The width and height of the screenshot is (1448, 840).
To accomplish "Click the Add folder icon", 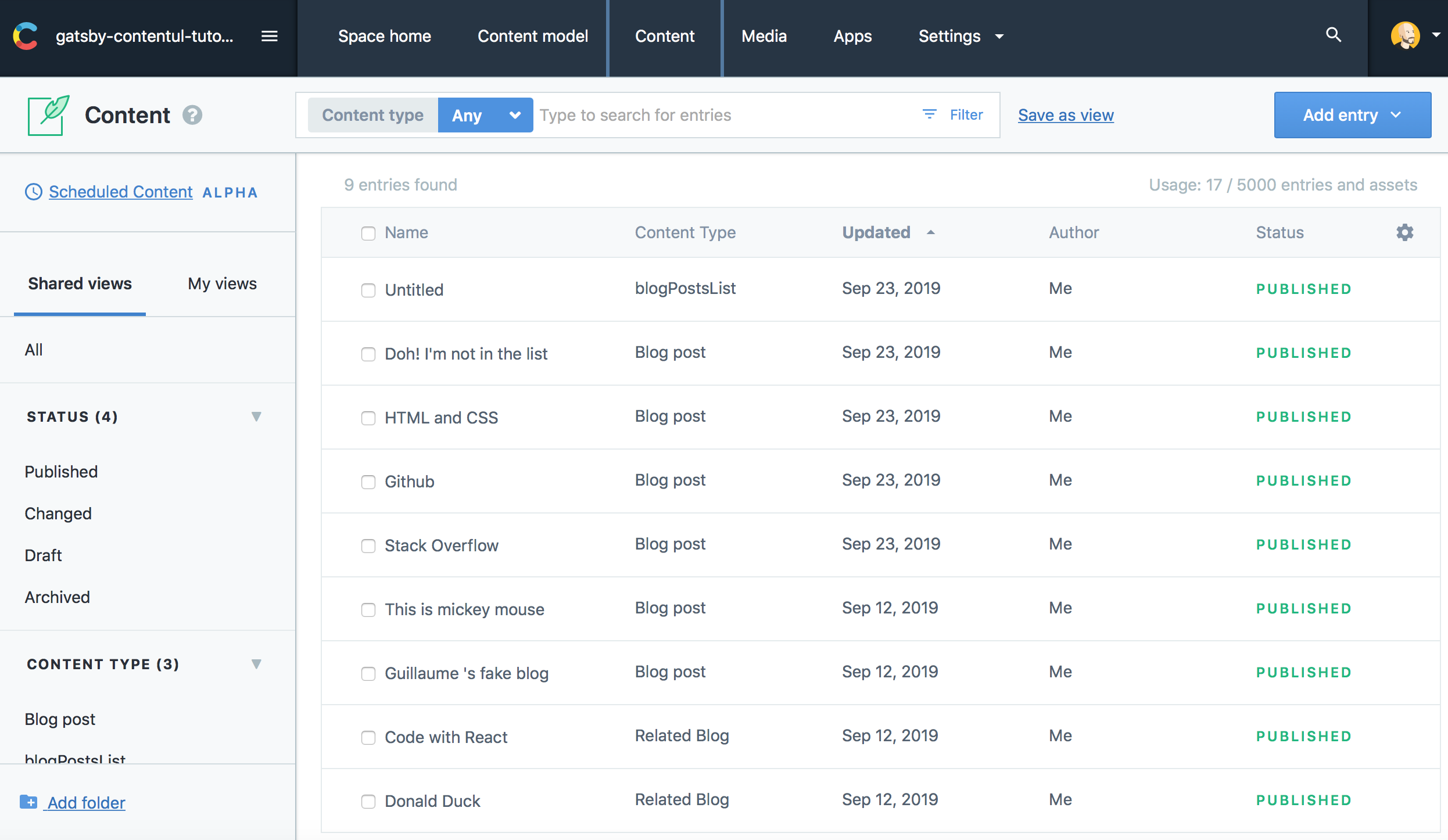I will pyautogui.click(x=28, y=802).
